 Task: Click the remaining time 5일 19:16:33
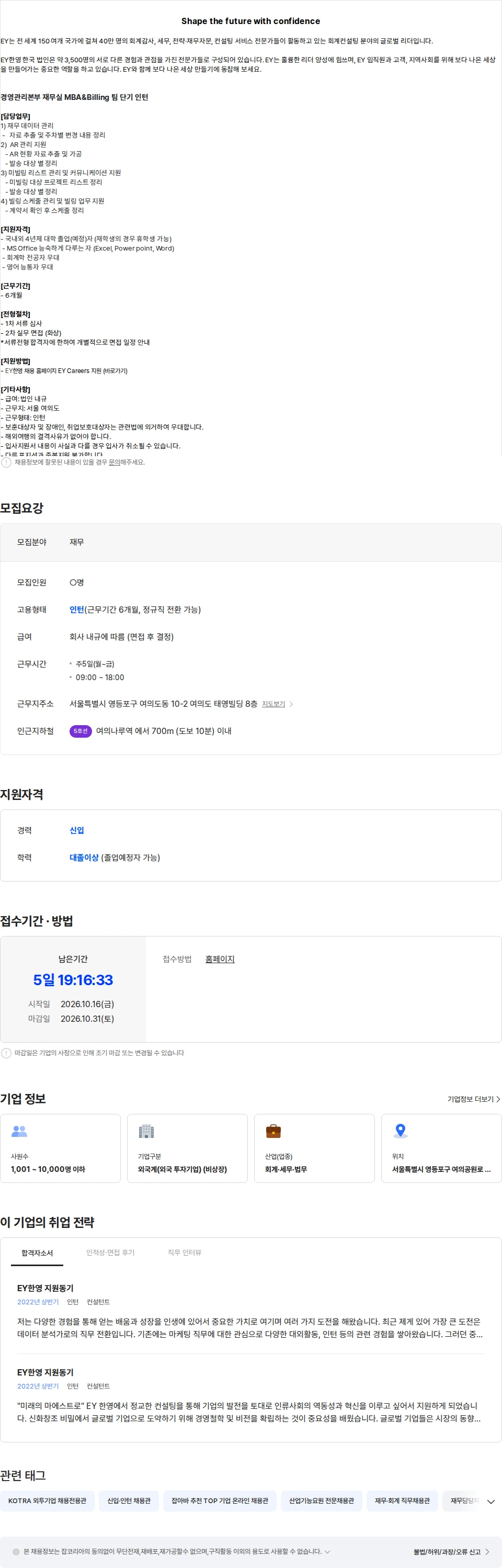click(73, 980)
